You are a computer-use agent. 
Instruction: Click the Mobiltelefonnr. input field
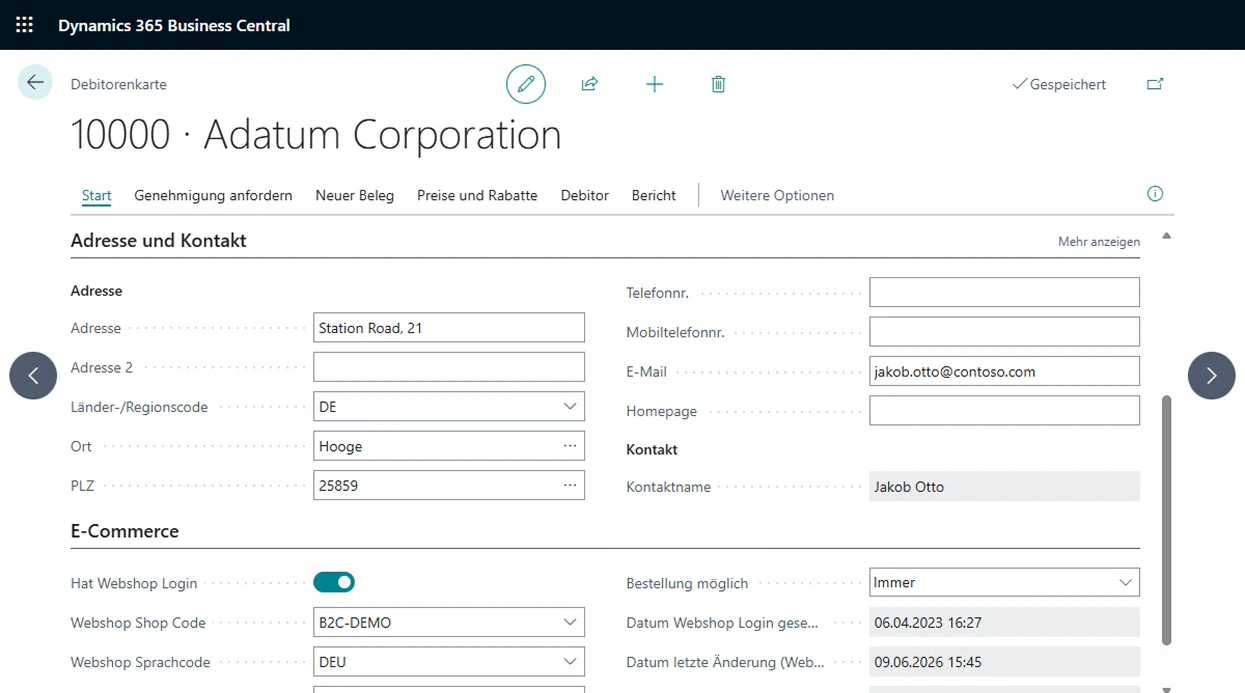click(1004, 331)
